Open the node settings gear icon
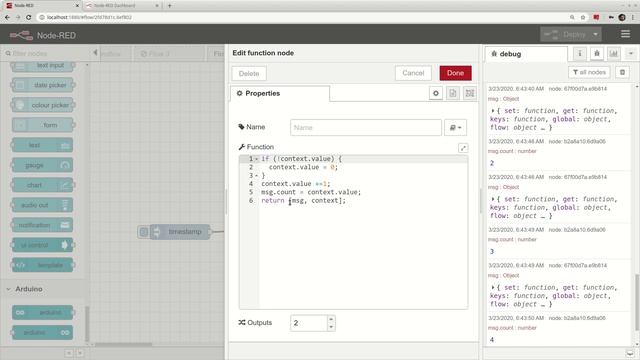Image resolution: width=640 pixels, height=360 pixels. click(436, 93)
